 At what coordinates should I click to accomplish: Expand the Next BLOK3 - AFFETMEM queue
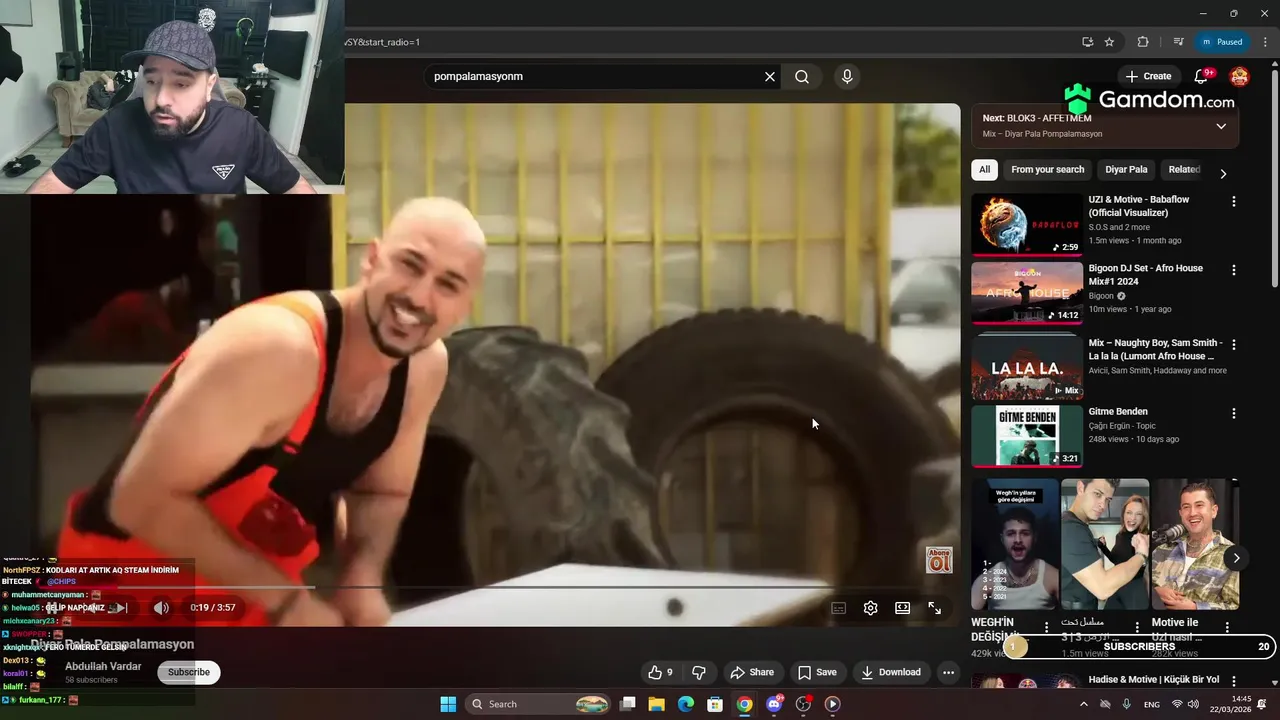[x=1221, y=126]
